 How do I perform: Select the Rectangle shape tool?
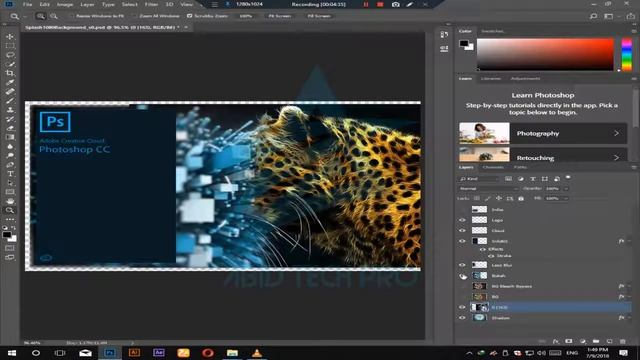coord(10,192)
